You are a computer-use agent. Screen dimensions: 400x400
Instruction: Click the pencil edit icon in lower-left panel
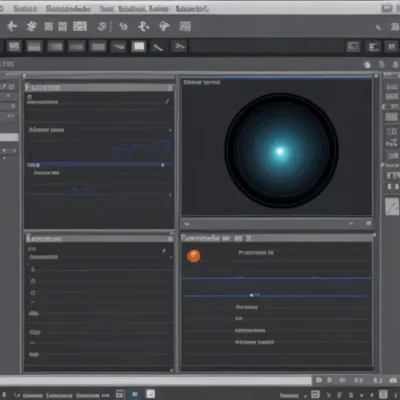(164, 251)
